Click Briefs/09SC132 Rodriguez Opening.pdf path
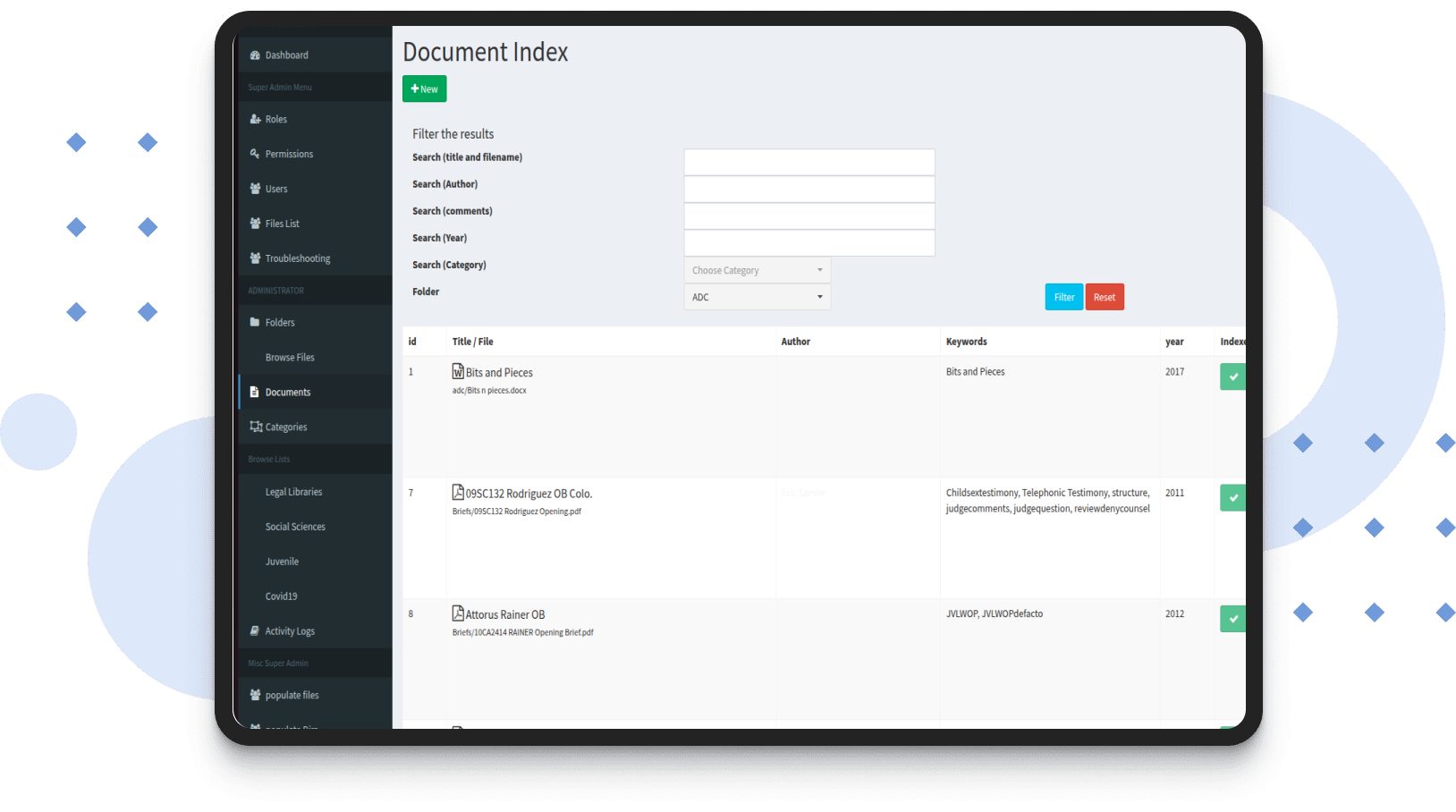This screenshot has width=1456, height=812. point(516,512)
